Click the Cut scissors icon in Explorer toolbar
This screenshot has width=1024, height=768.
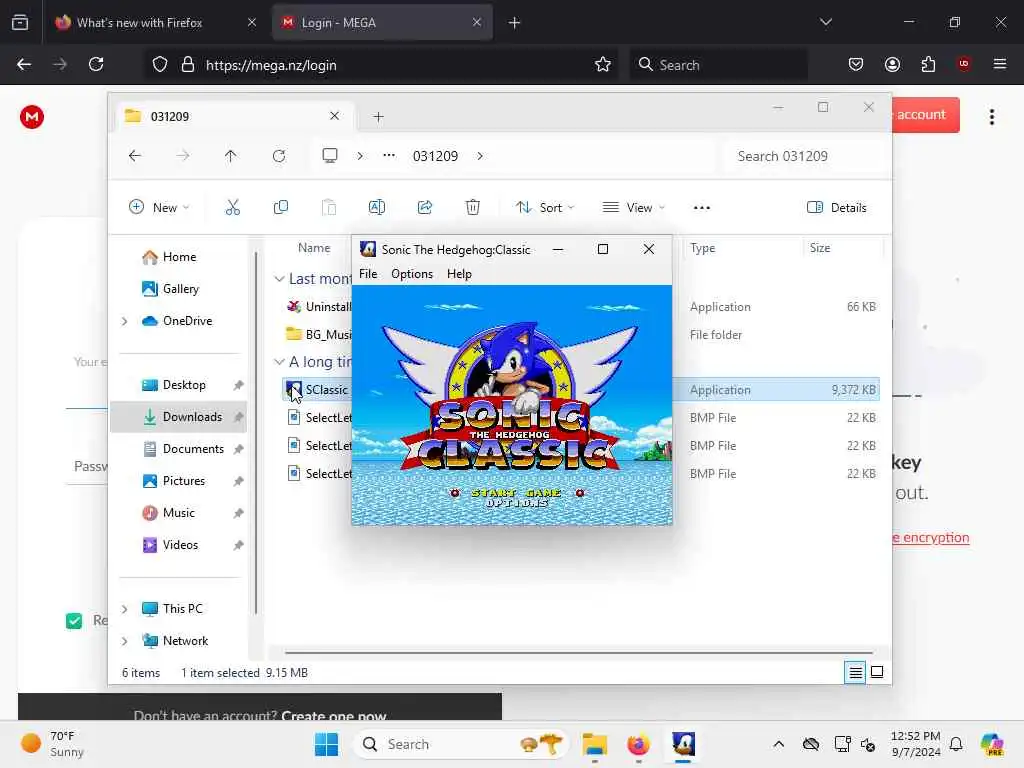232,208
